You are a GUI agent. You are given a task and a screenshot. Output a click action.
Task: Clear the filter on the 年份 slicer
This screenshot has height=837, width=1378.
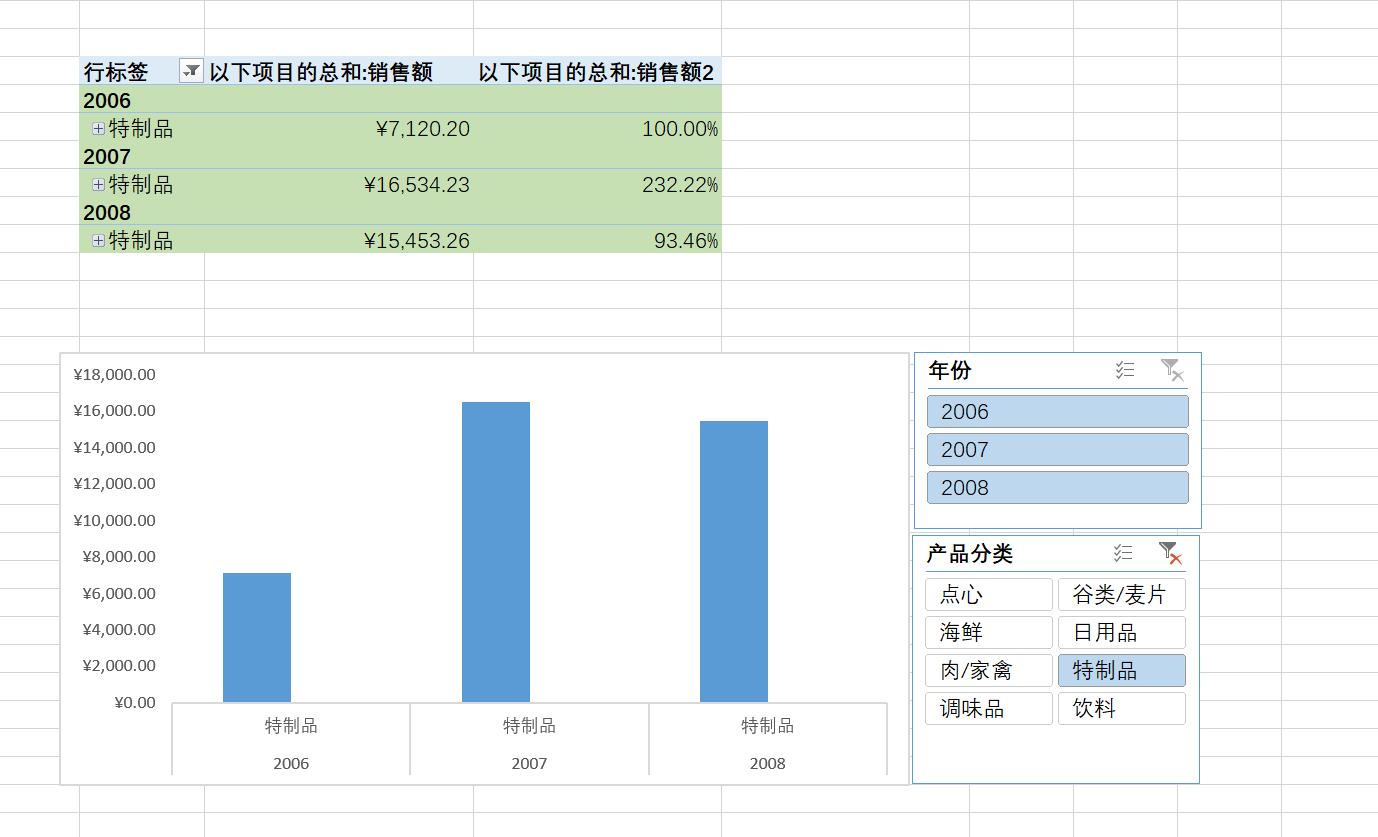[x=1172, y=370]
